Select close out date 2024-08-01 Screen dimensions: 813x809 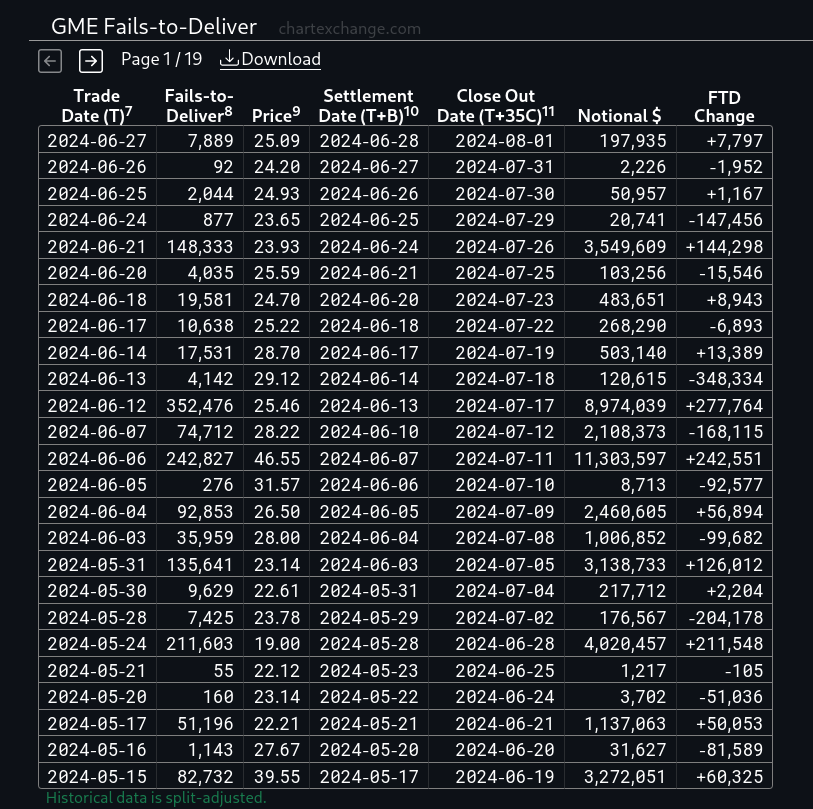point(497,141)
